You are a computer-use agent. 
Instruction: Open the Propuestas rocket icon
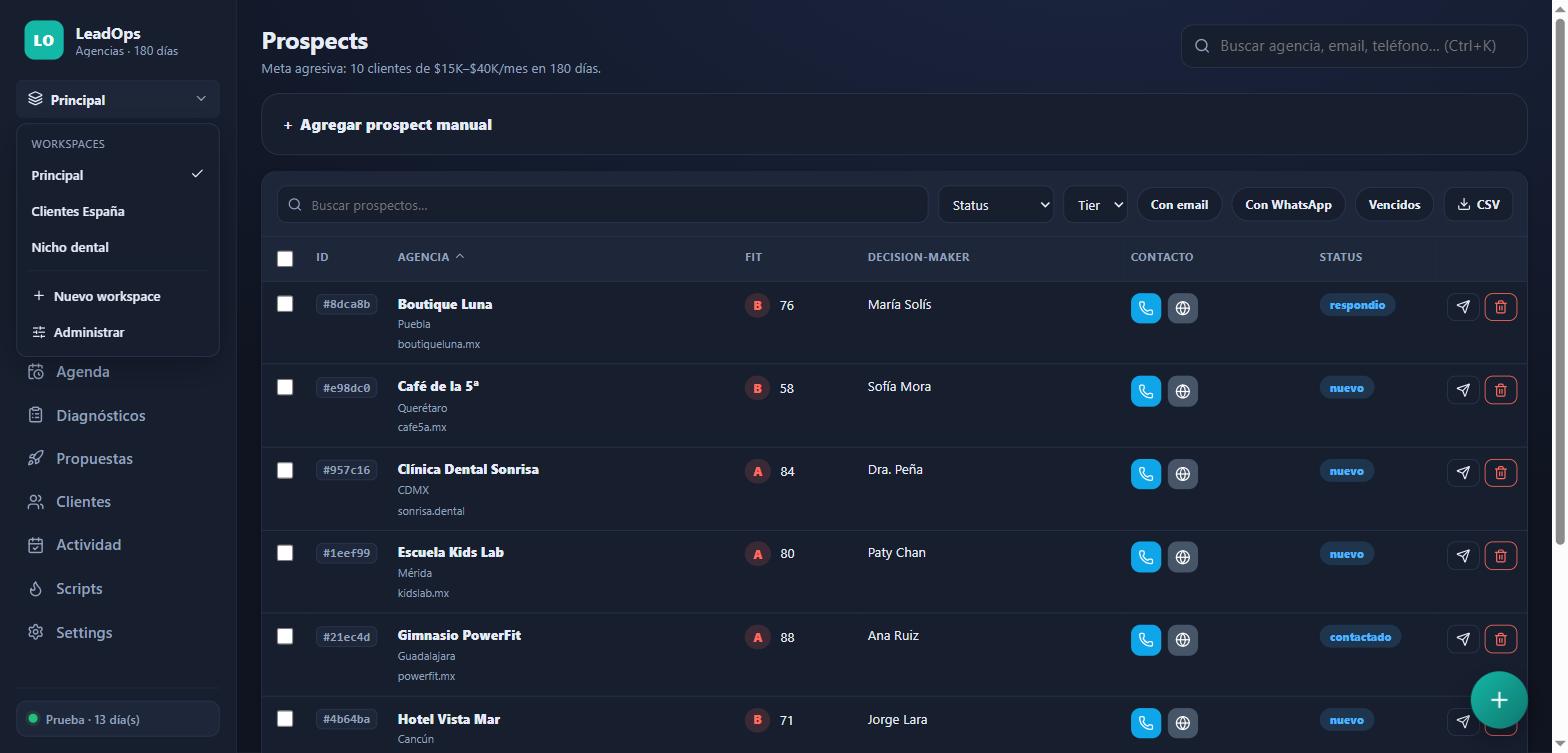[x=36, y=459]
